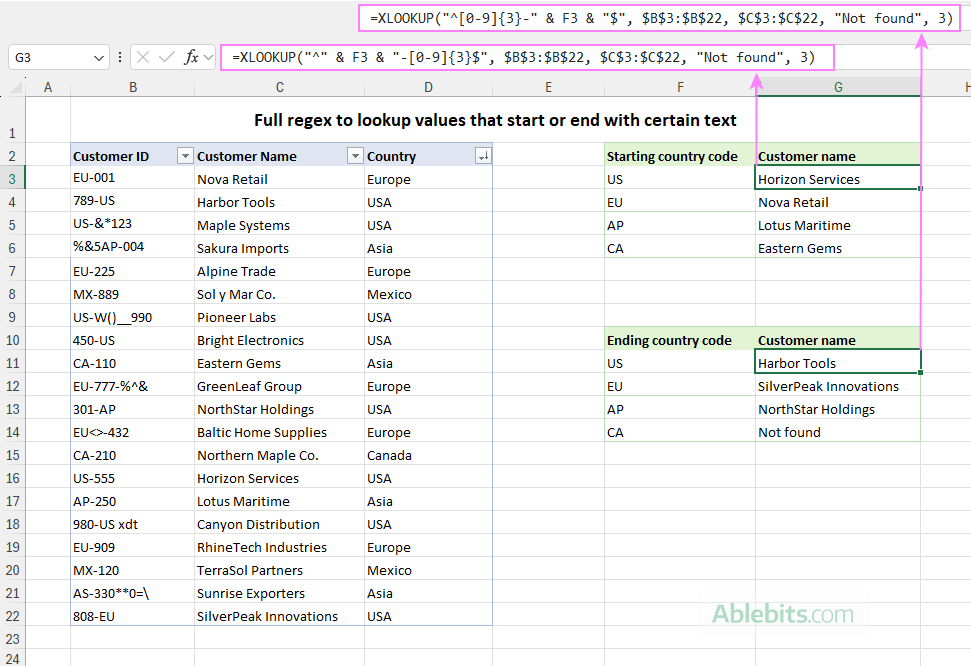Open the Name Box dropdown

click(x=99, y=57)
